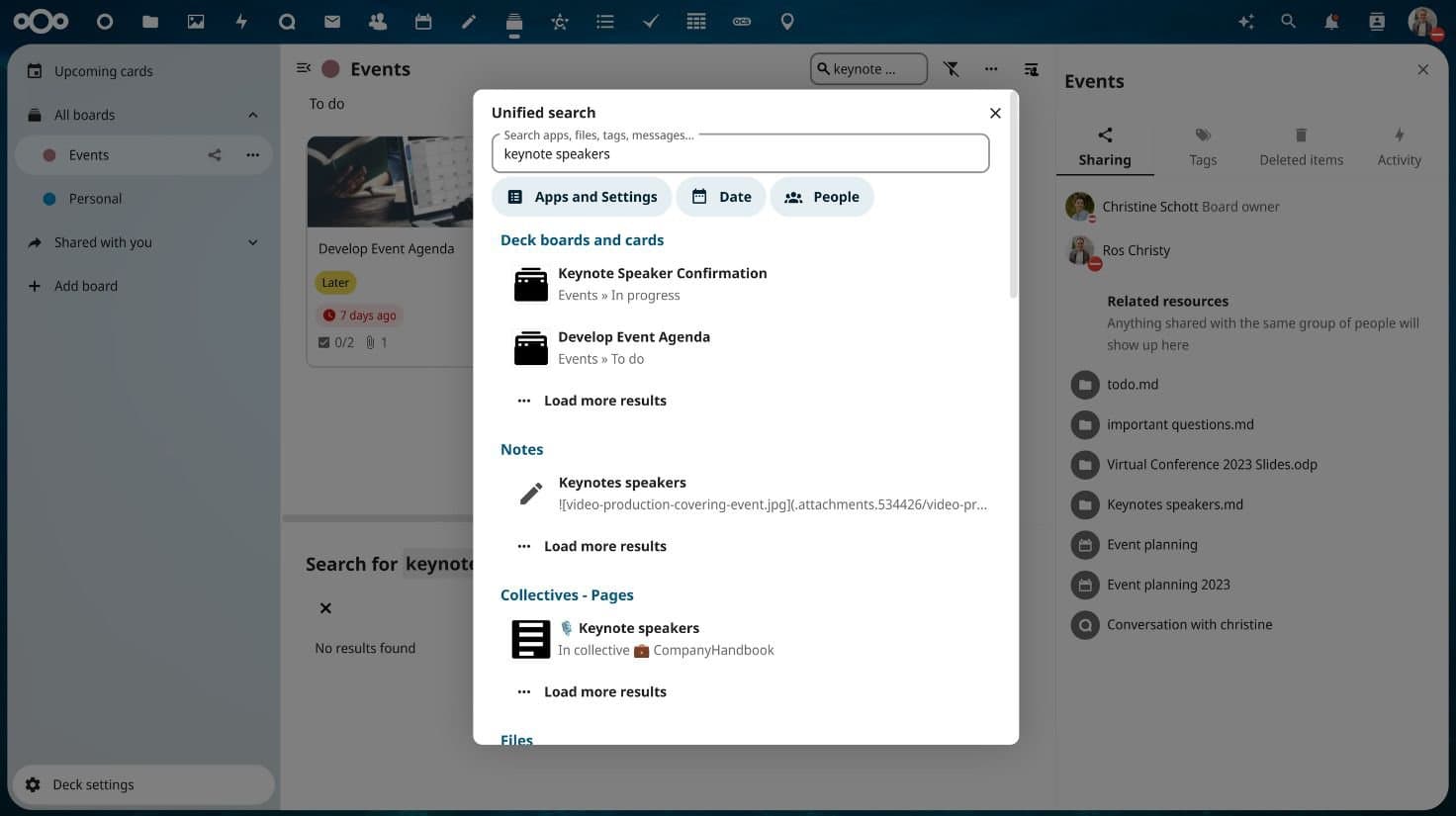Open the Activity tab in the sidebar
Viewport: 1456px width, 816px height.
click(x=1399, y=144)
